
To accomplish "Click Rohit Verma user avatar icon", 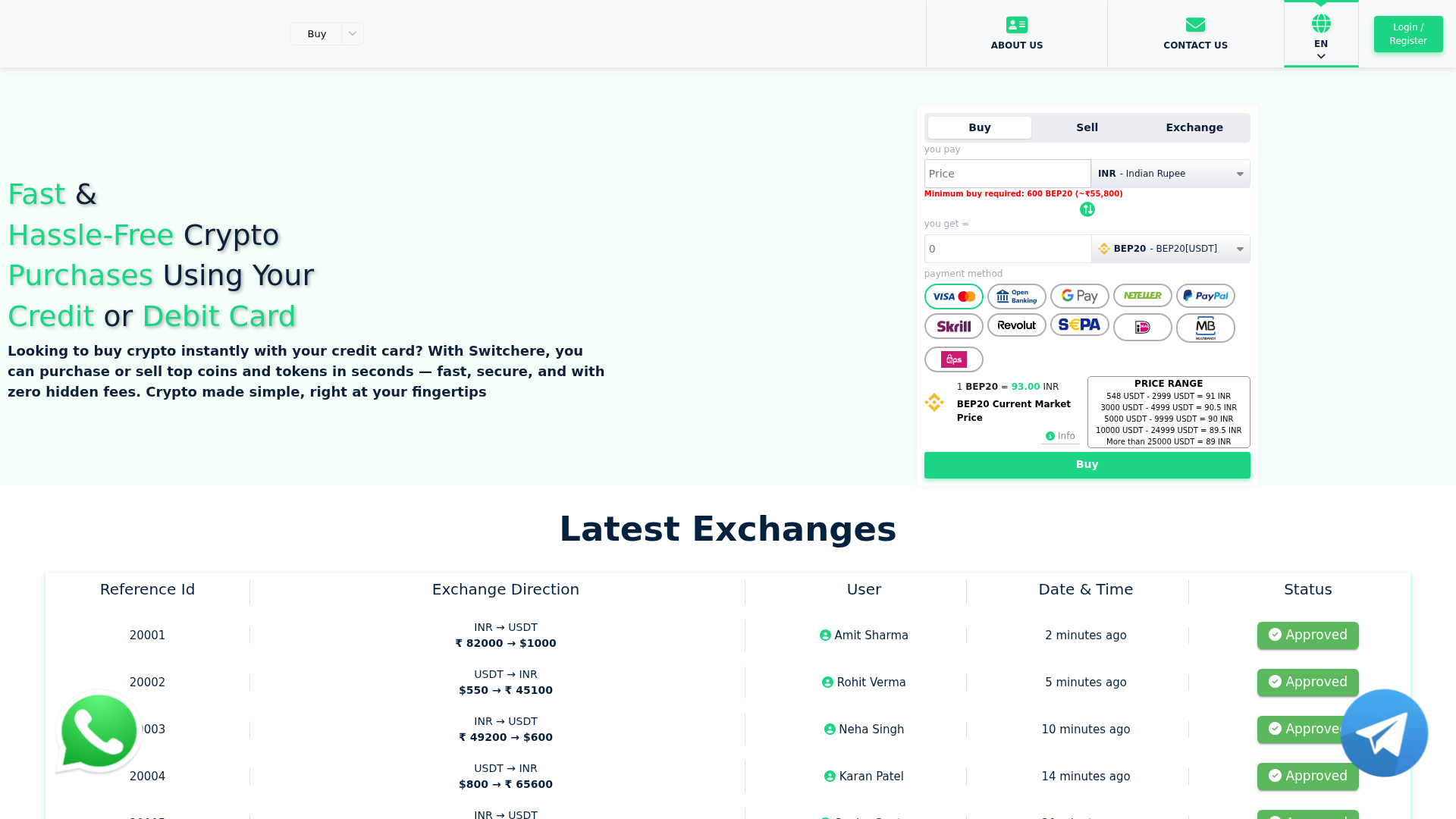I will coord(827,682).
